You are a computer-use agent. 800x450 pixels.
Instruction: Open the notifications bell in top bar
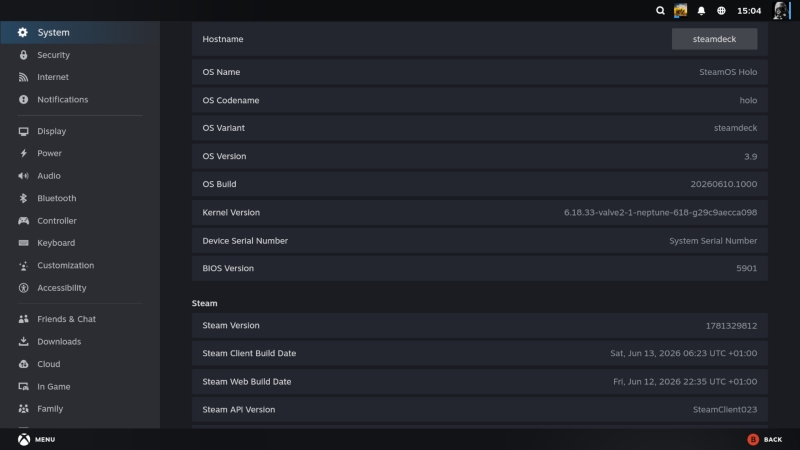click(x=702, y=11)
